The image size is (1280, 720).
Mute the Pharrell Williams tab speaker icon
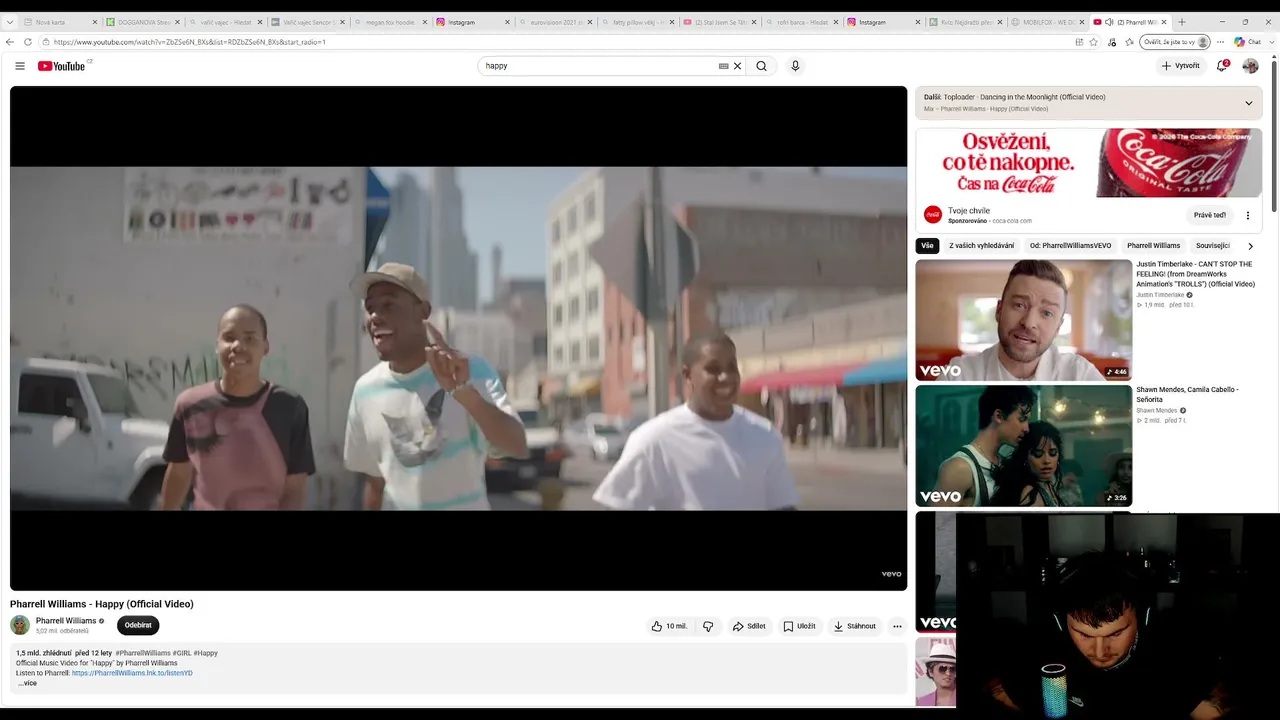pyautogui.click(x=1109, y=22)
